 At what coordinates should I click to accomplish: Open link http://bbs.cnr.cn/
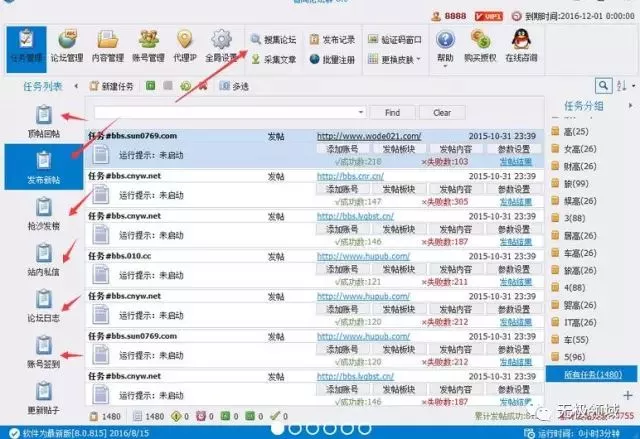(x=350, y=176)
